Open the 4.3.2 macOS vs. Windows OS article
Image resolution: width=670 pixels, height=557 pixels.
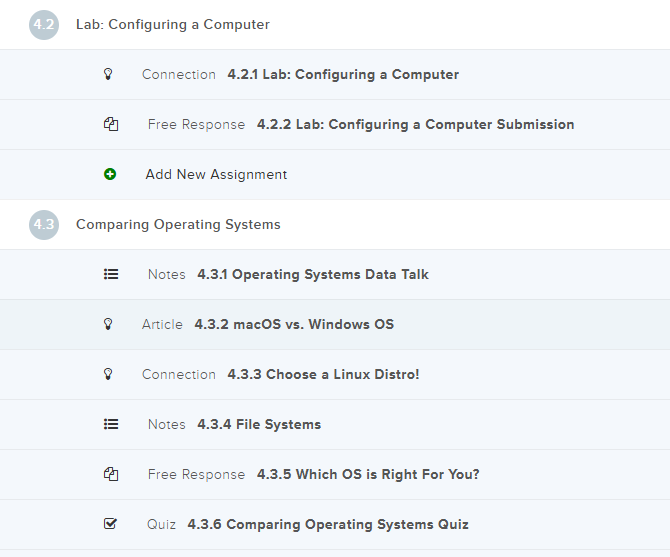pos(294,324)
